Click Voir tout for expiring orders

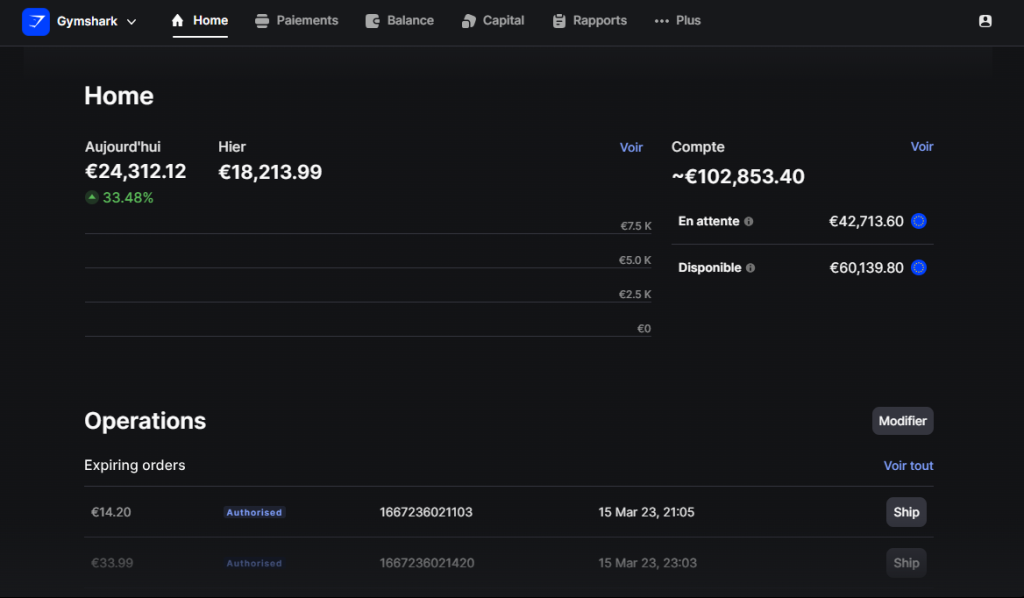(x=908, y=466)
